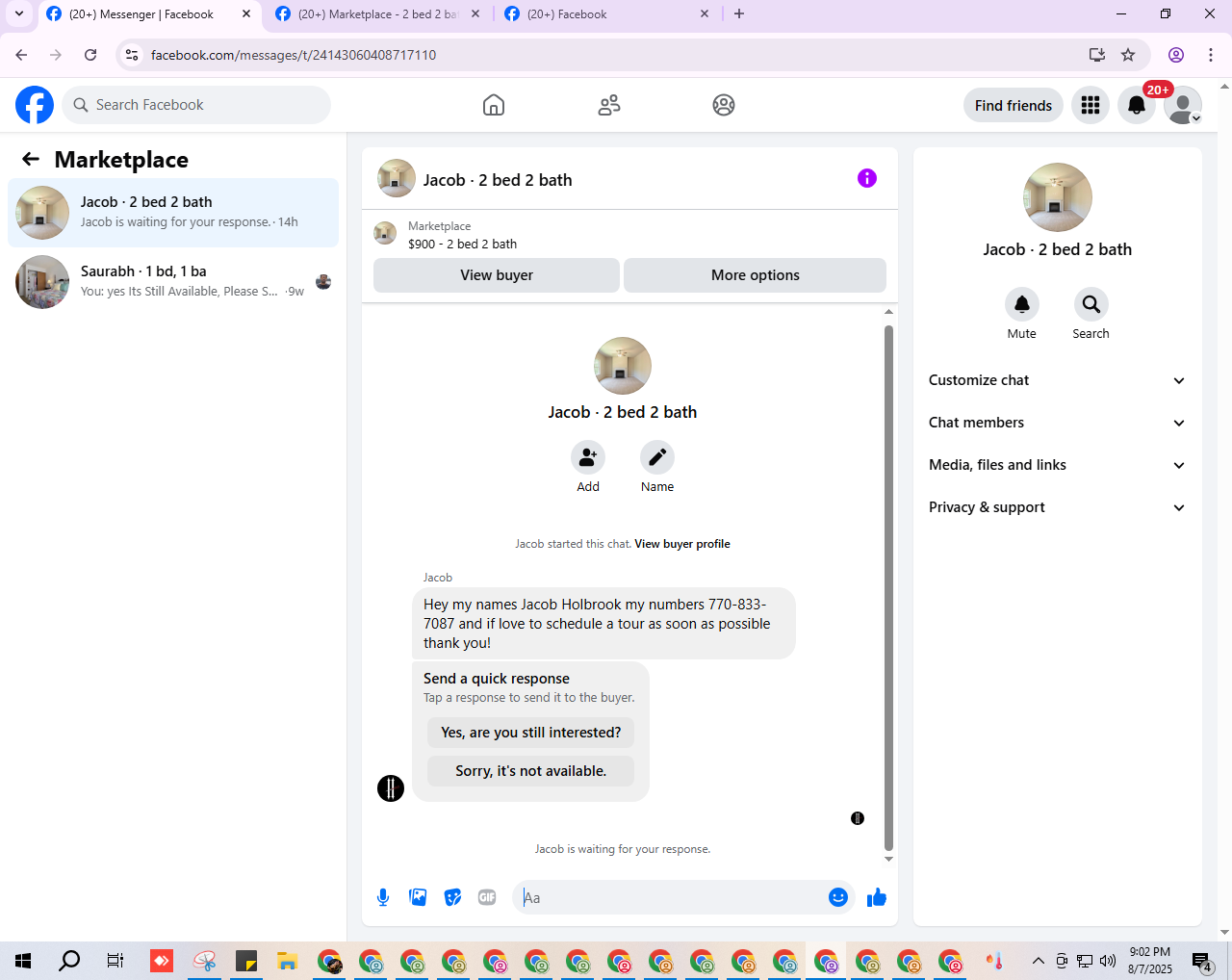This screenshot has width=1232, height=980.
Task: Send a voice clip with microphone icon
Action: (383, 897)
